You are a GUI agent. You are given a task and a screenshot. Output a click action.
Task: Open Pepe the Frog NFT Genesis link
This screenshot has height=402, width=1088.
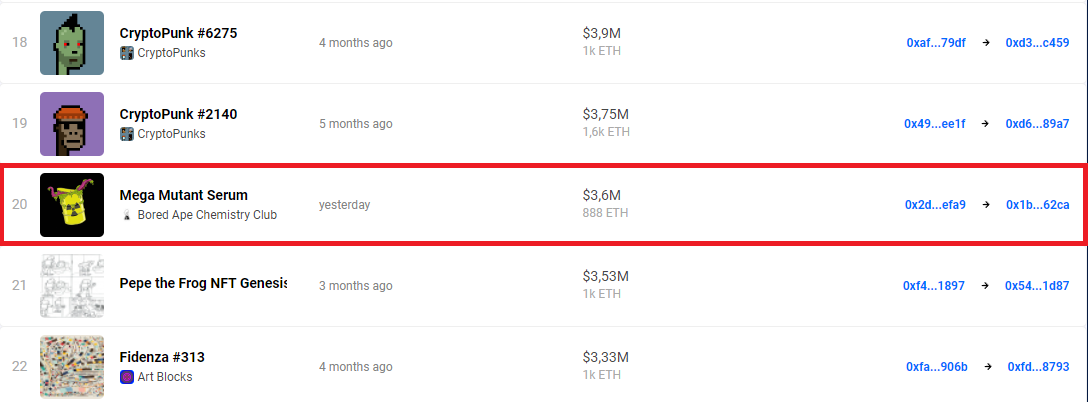click(203, 286)
